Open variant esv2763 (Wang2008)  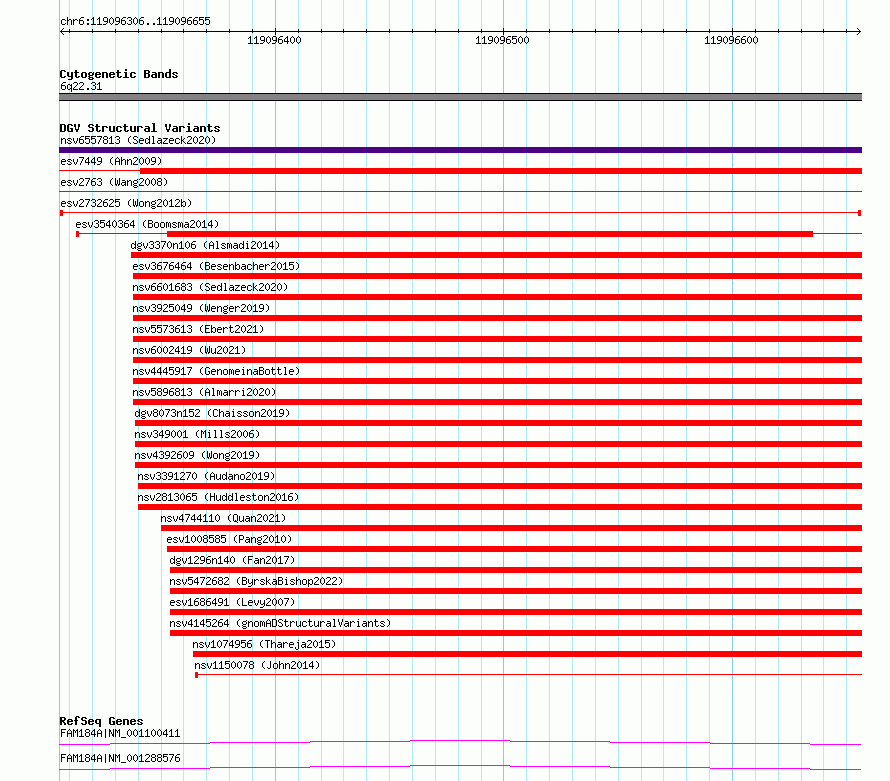tap(114, 182)
